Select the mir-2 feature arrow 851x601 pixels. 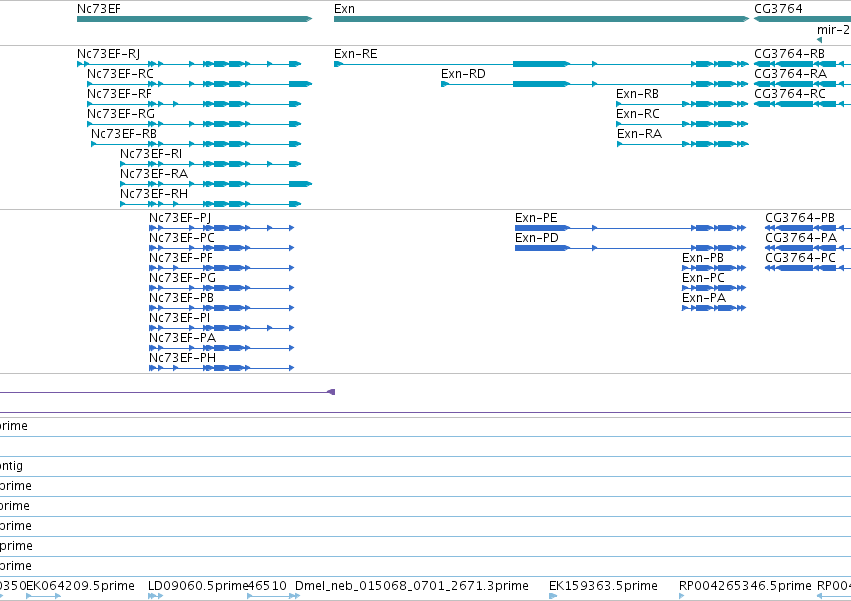819,40
